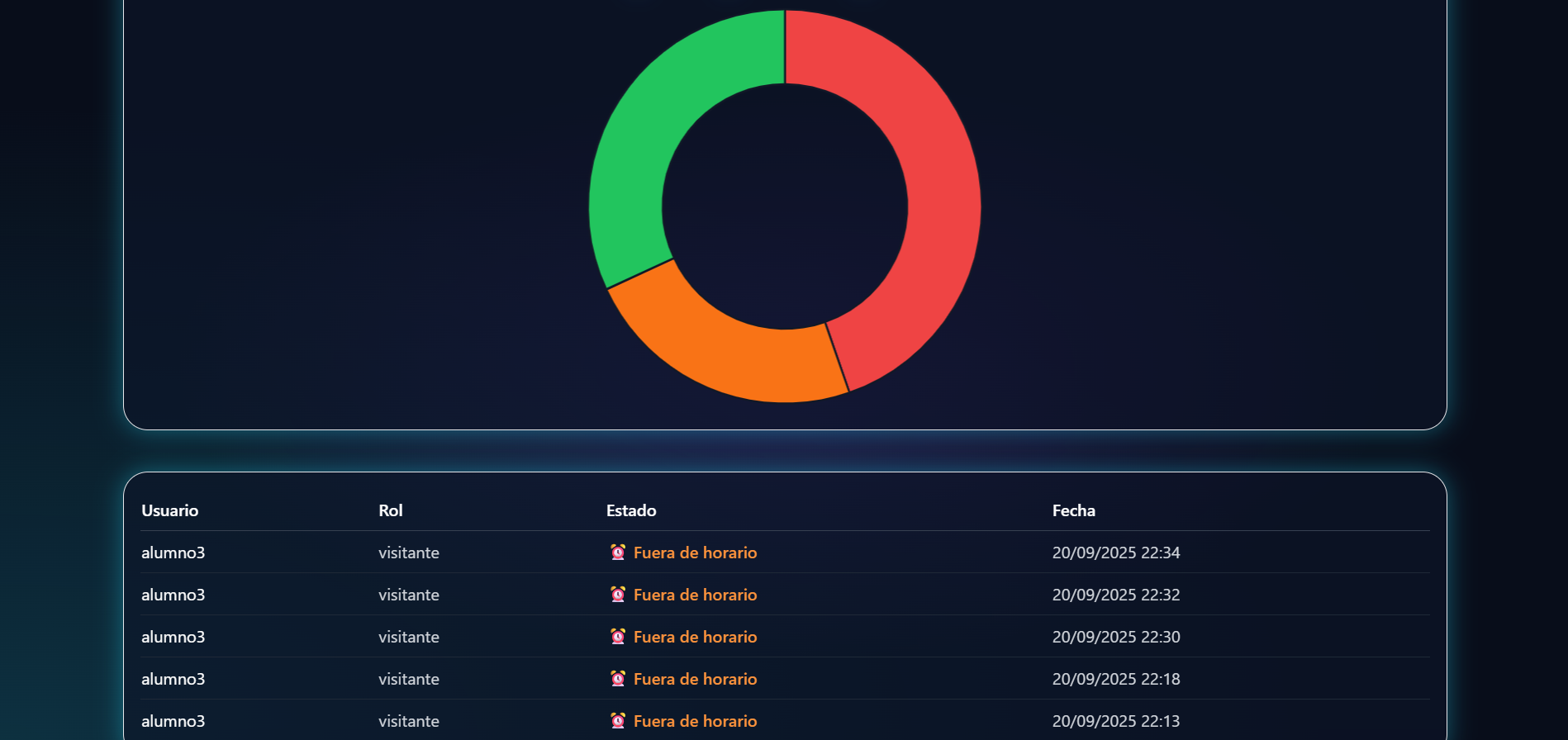Select the date 20/09/2025 22:32

tap(1116, 595)
